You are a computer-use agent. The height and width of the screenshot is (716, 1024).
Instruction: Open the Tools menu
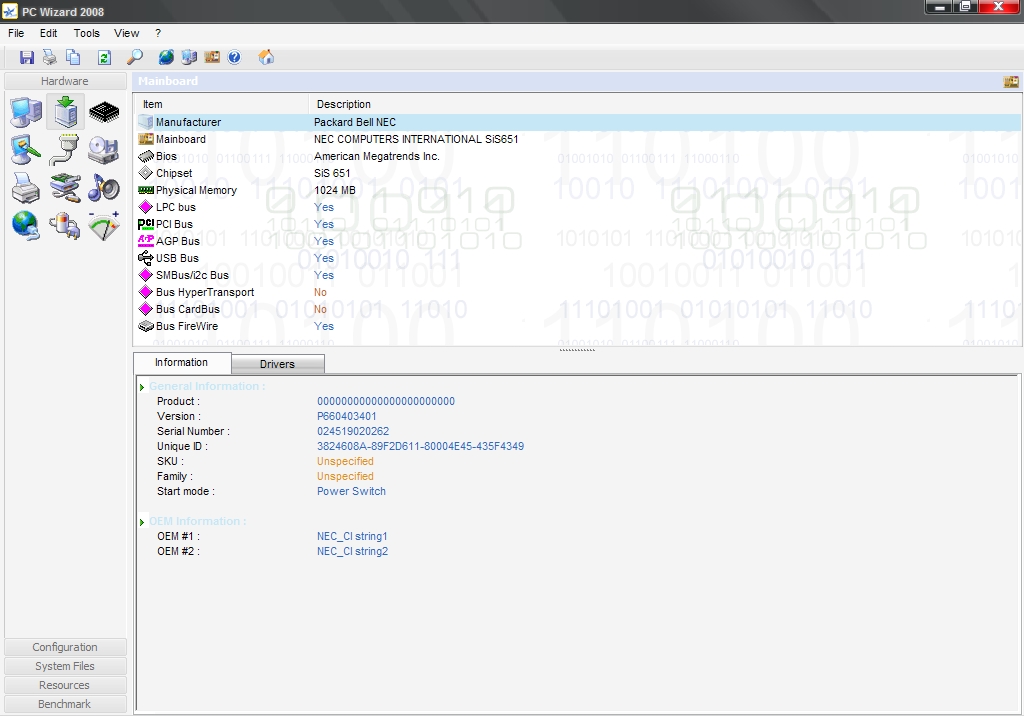click(x=86, y=33)
